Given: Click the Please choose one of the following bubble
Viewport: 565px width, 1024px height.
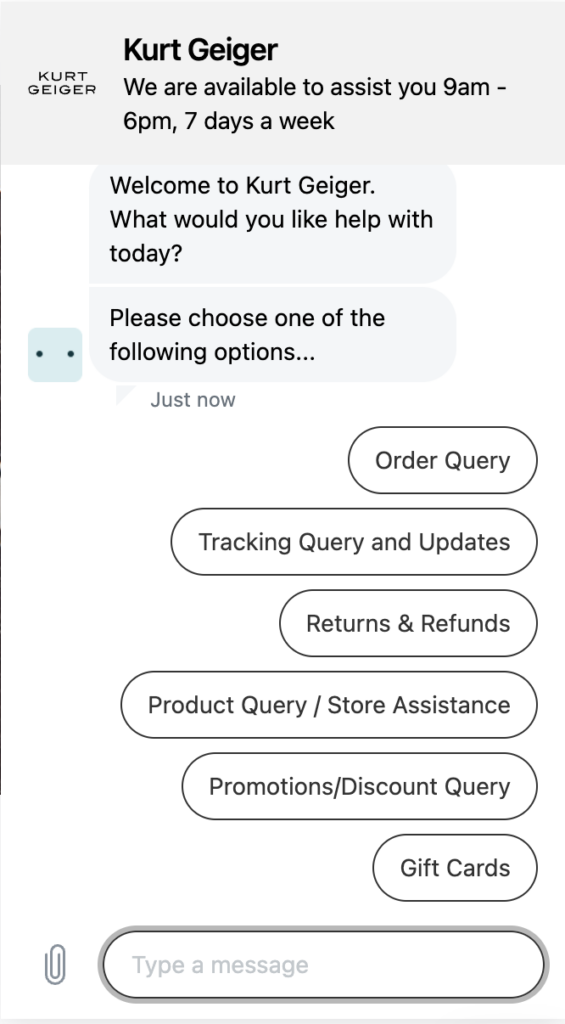Looking at the screenshot, I should tap(272, 334).
